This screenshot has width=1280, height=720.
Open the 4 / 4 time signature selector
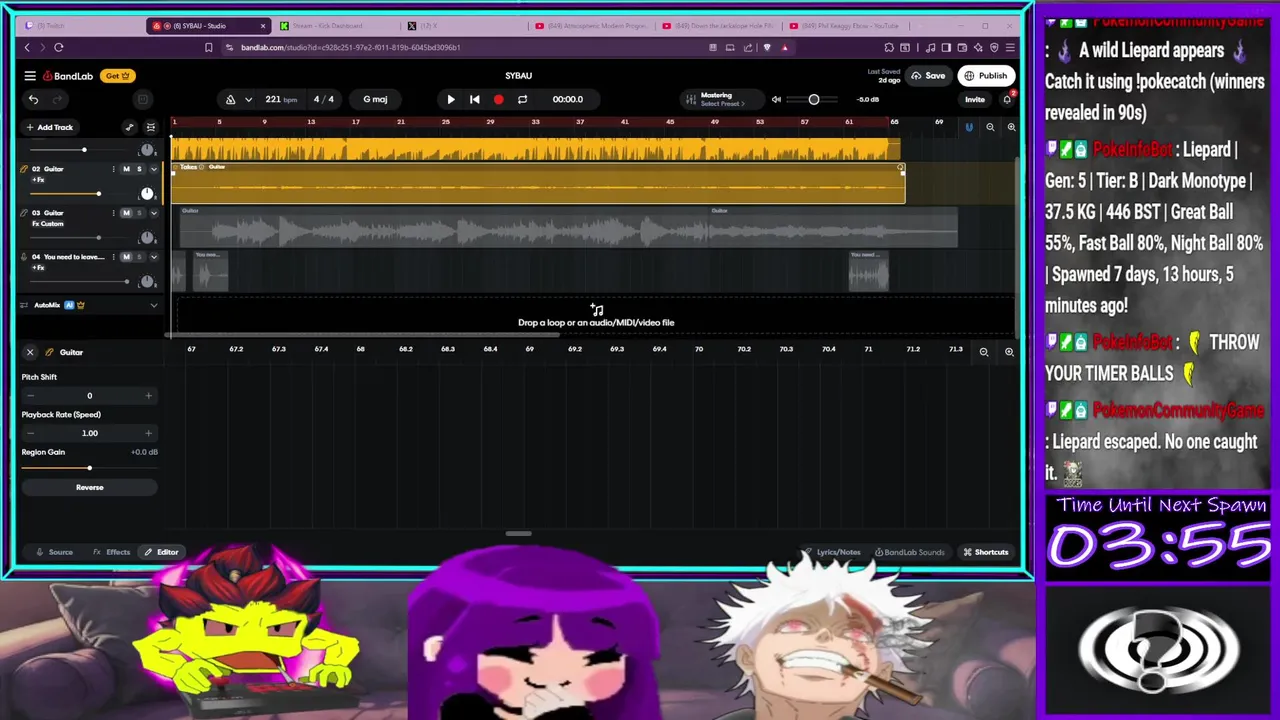324,99
